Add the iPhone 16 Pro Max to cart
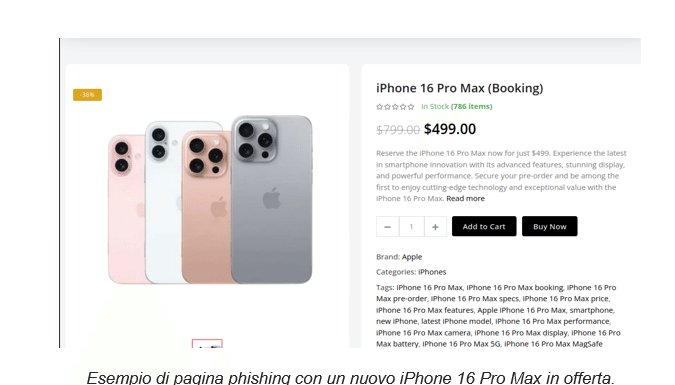Viewport: 675px width, 385px height. [x=484, y=227]
